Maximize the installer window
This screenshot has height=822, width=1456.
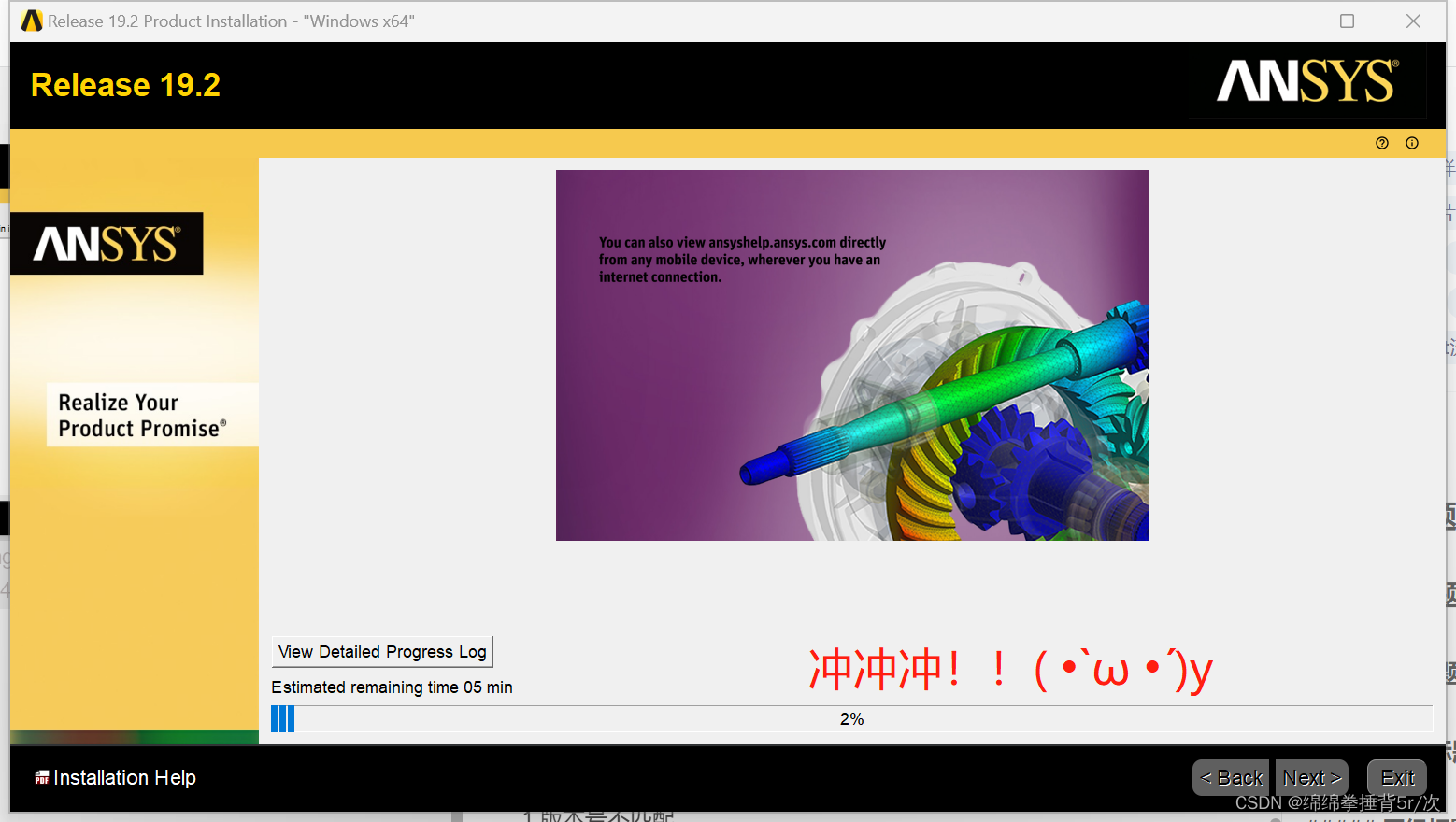pyautogui.click(x=1347, y=21)
